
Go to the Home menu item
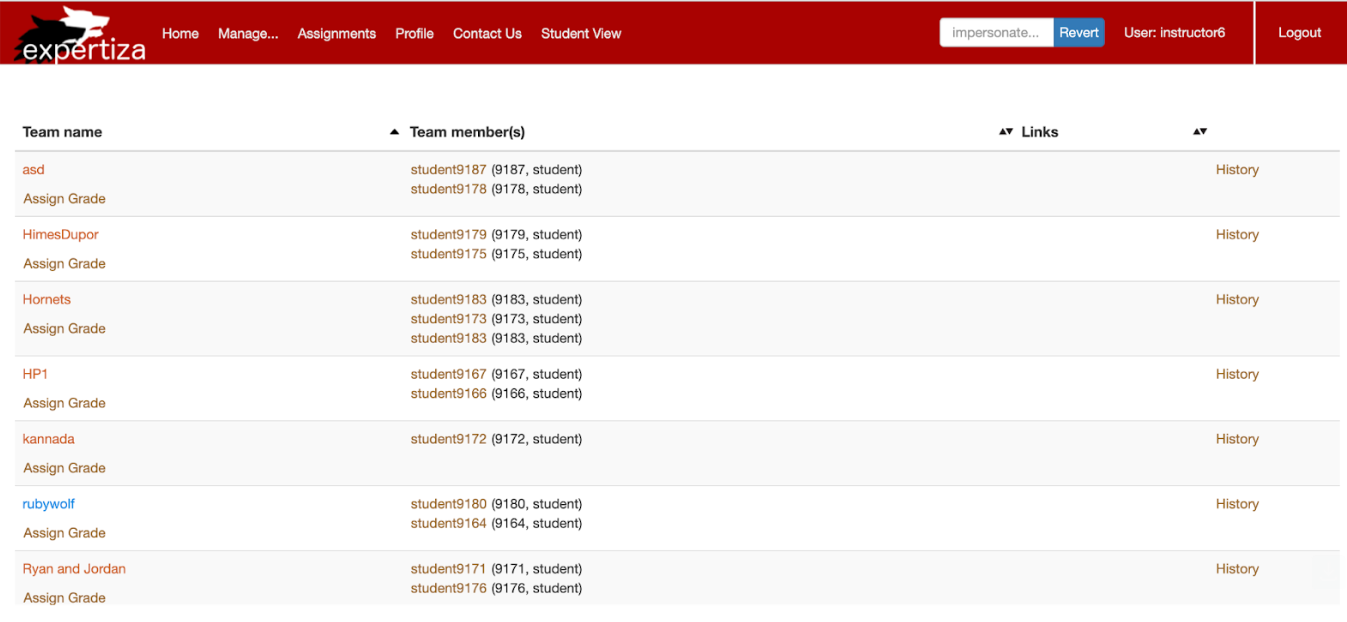(180, 33)
